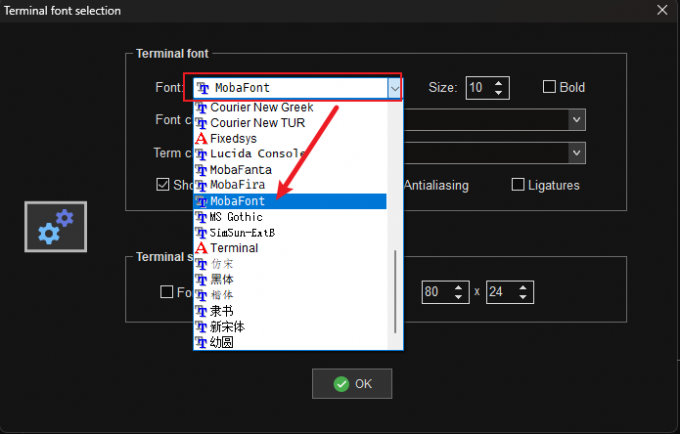
Task: Select MobaFanta font
Action: pos(290,170)
